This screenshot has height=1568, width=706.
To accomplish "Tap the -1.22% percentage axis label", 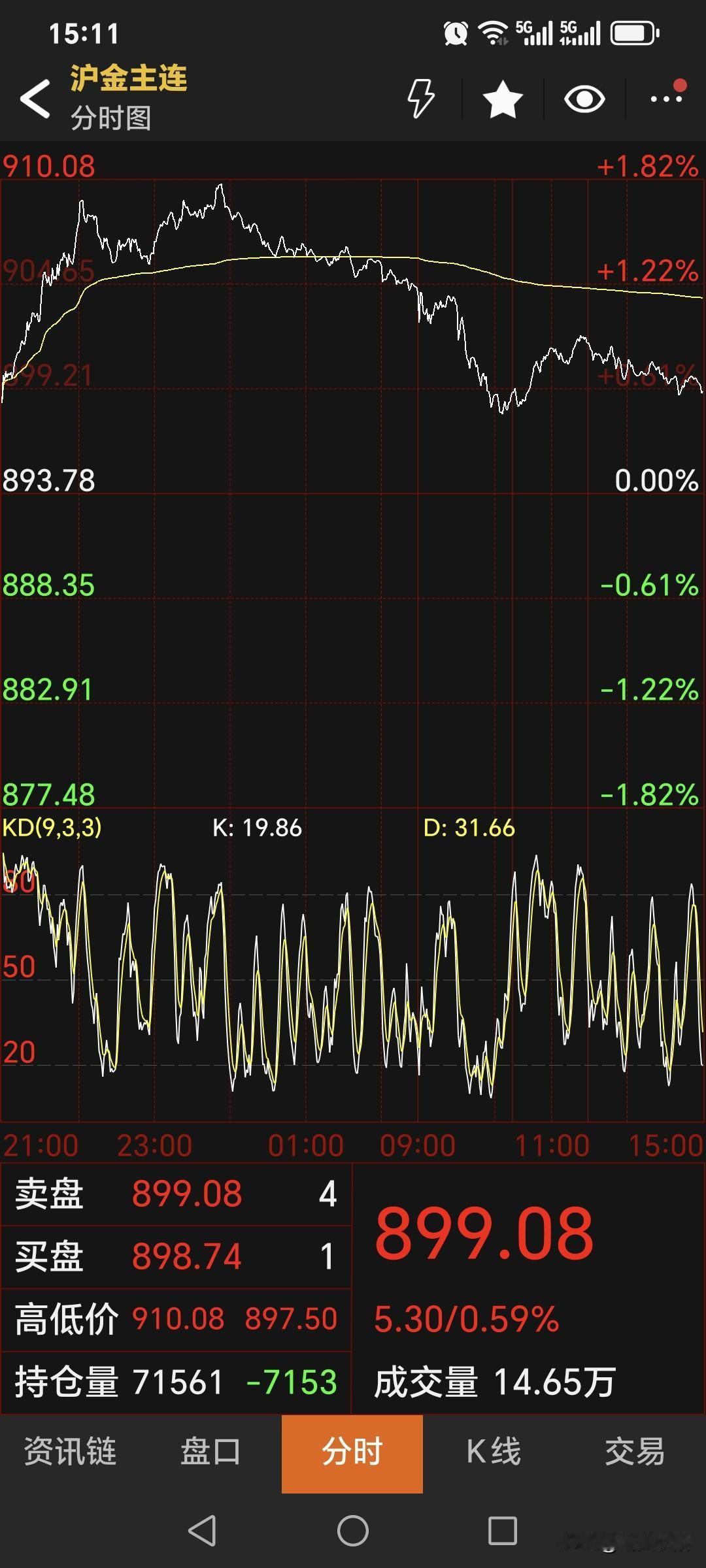I will click(x=650, y=689).
